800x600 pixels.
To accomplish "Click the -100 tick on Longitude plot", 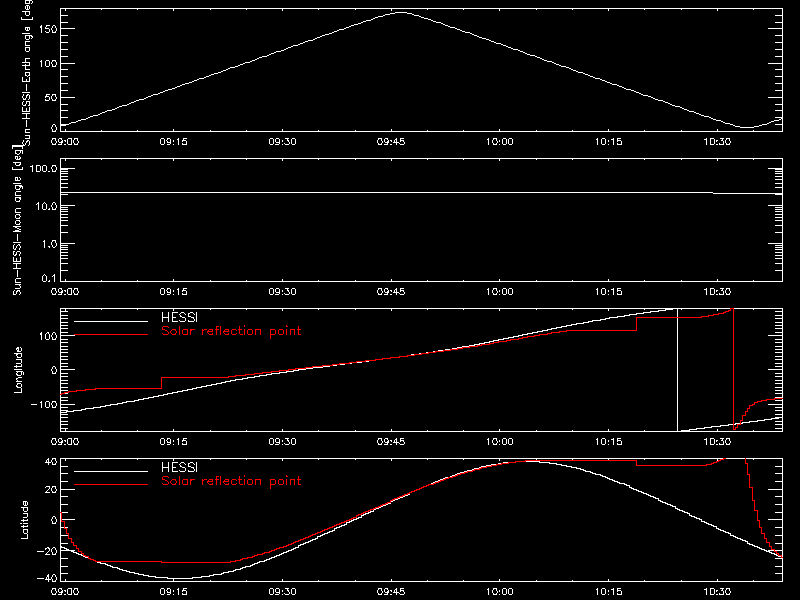I will coord(43,404).
